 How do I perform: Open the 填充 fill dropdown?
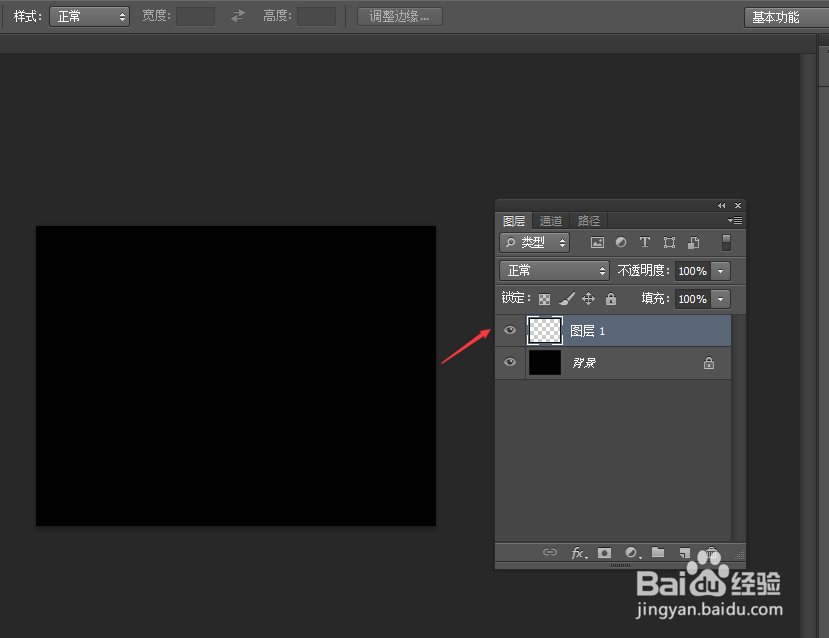[721, 298]
